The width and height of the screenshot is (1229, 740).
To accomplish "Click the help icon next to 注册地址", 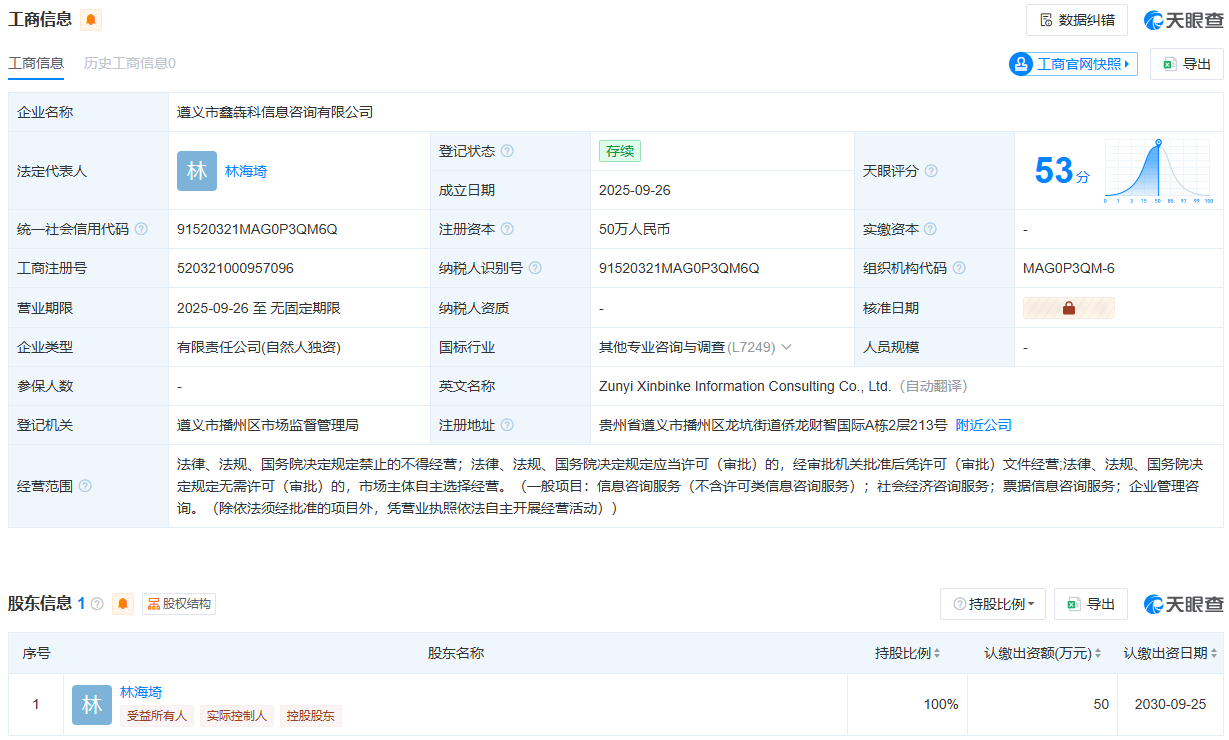I will click(507, 425).
